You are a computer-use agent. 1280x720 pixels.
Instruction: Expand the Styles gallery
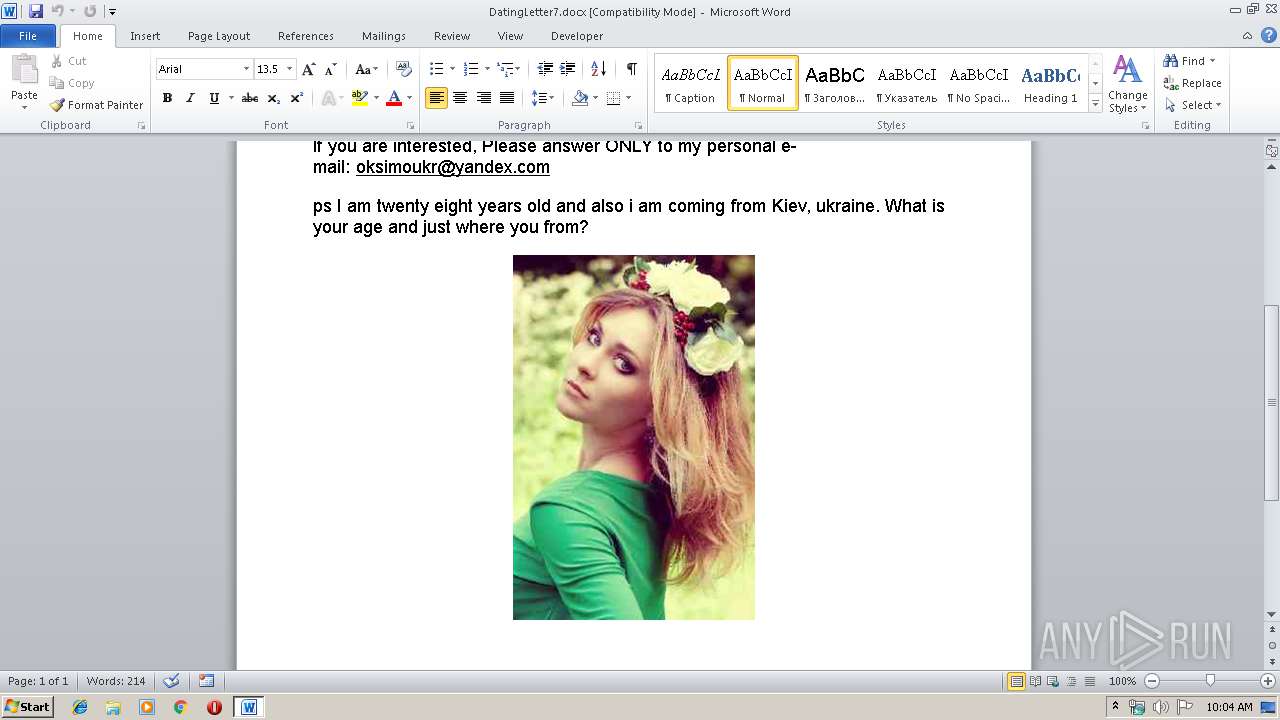1095,104
